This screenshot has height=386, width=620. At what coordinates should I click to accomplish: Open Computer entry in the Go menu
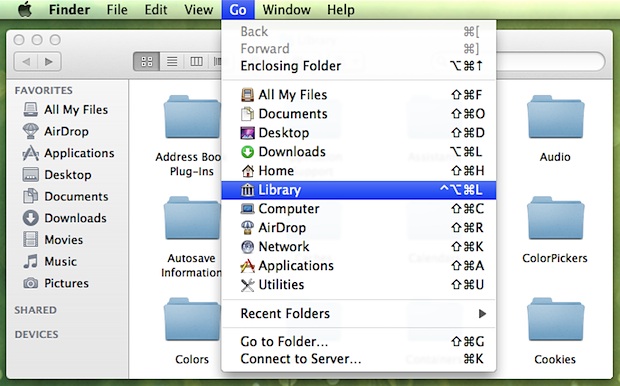tap(358, 209)
